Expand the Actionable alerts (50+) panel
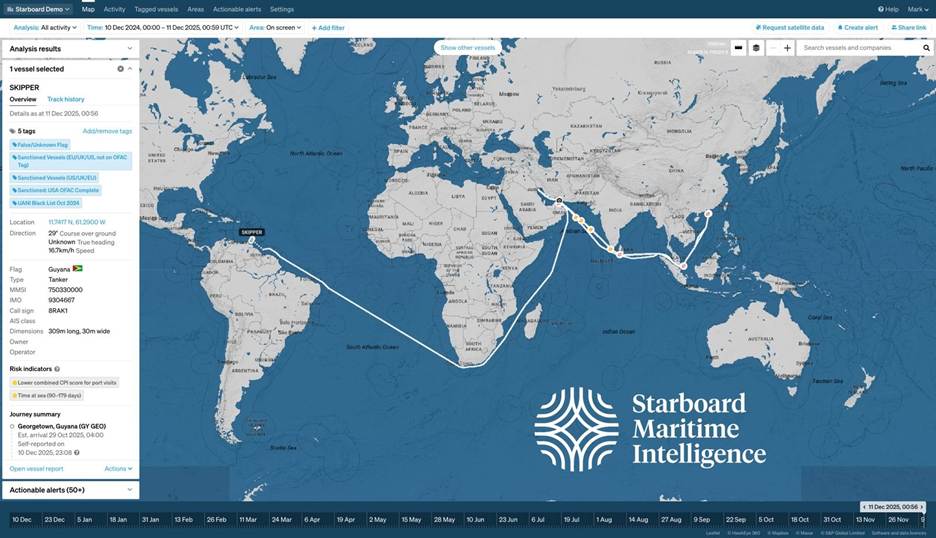Image resolution: width=936 pixels, height=538 pixels. (70, 490)
